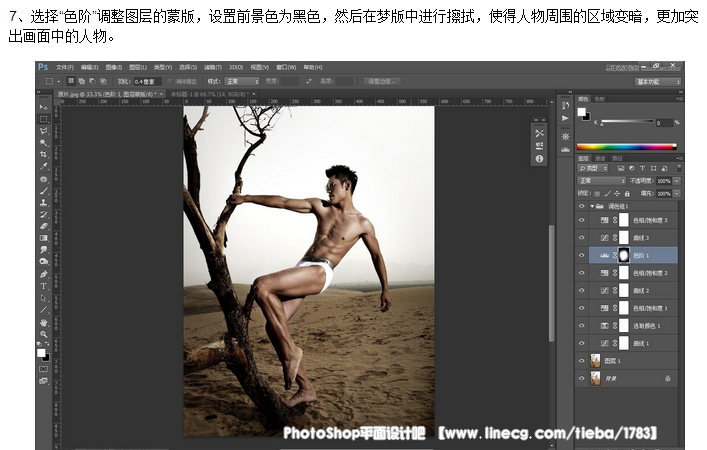Screen dimensions: 707x450
Task: Select the Smudge tool
Action: (43, 249)
